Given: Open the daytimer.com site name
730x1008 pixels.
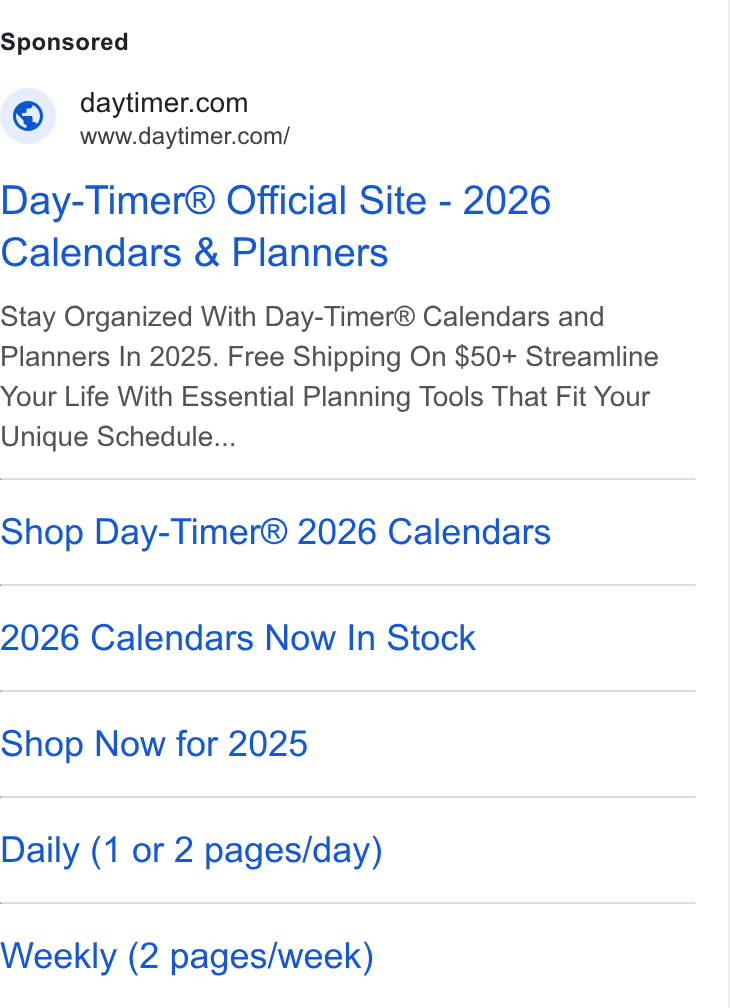Looking at the screenshot, I should [x=164, y=103].
